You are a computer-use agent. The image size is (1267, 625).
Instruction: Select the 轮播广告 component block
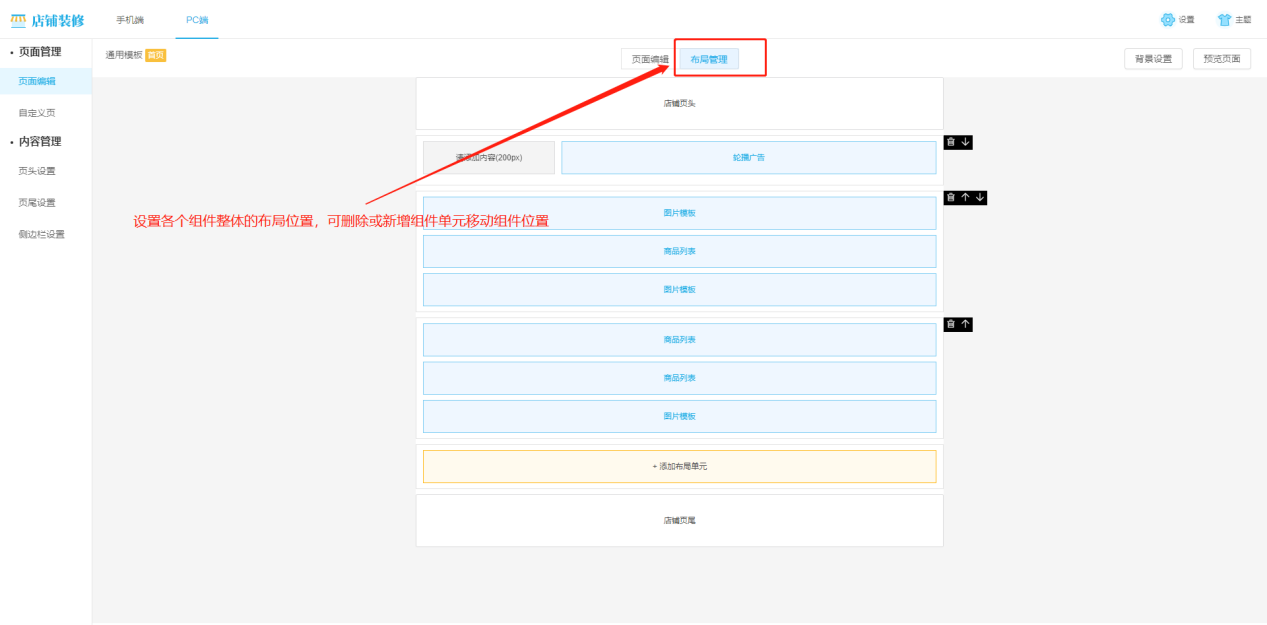(x=748, y=158)
